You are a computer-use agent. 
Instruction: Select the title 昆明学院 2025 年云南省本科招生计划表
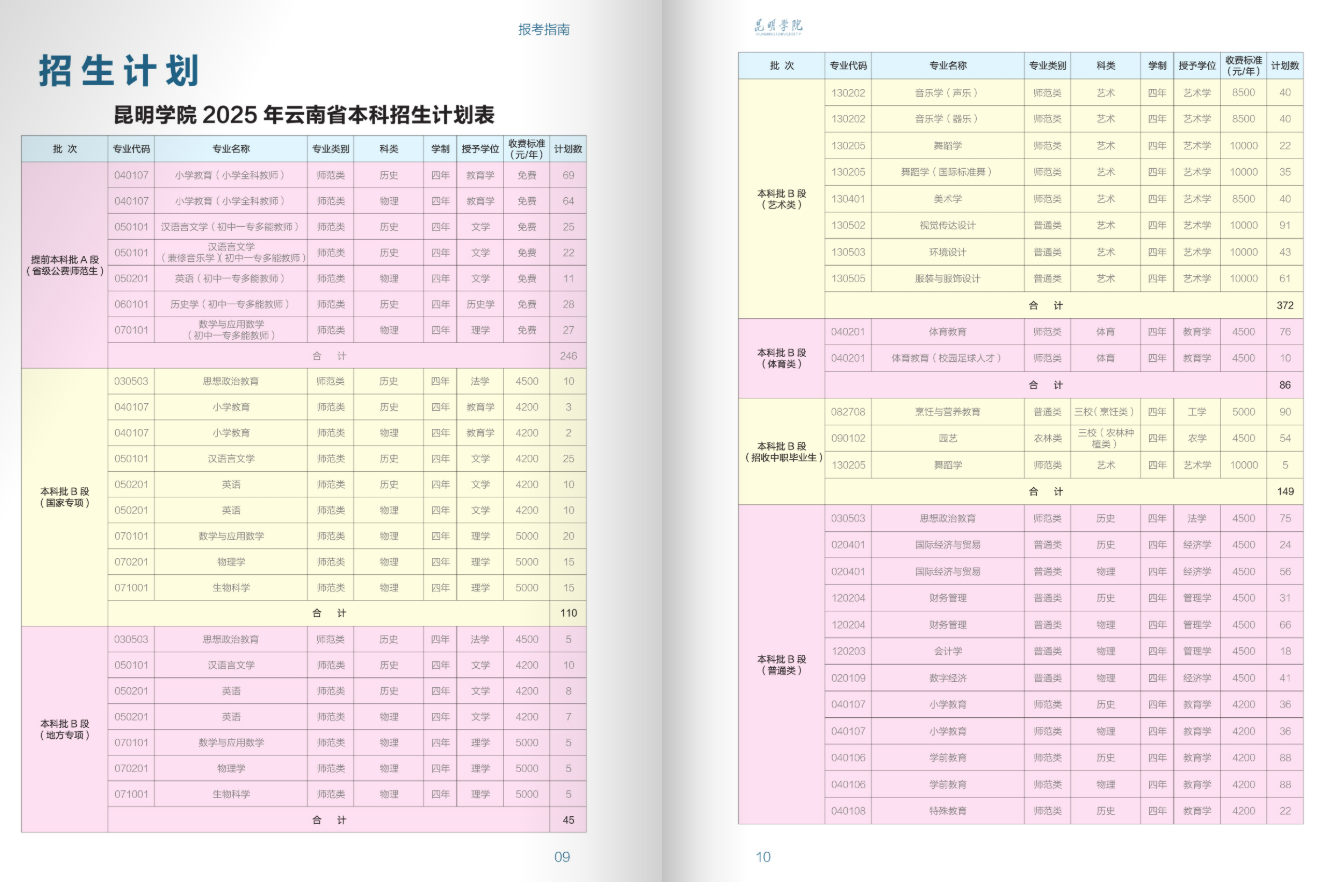click(x=304, y=114)
